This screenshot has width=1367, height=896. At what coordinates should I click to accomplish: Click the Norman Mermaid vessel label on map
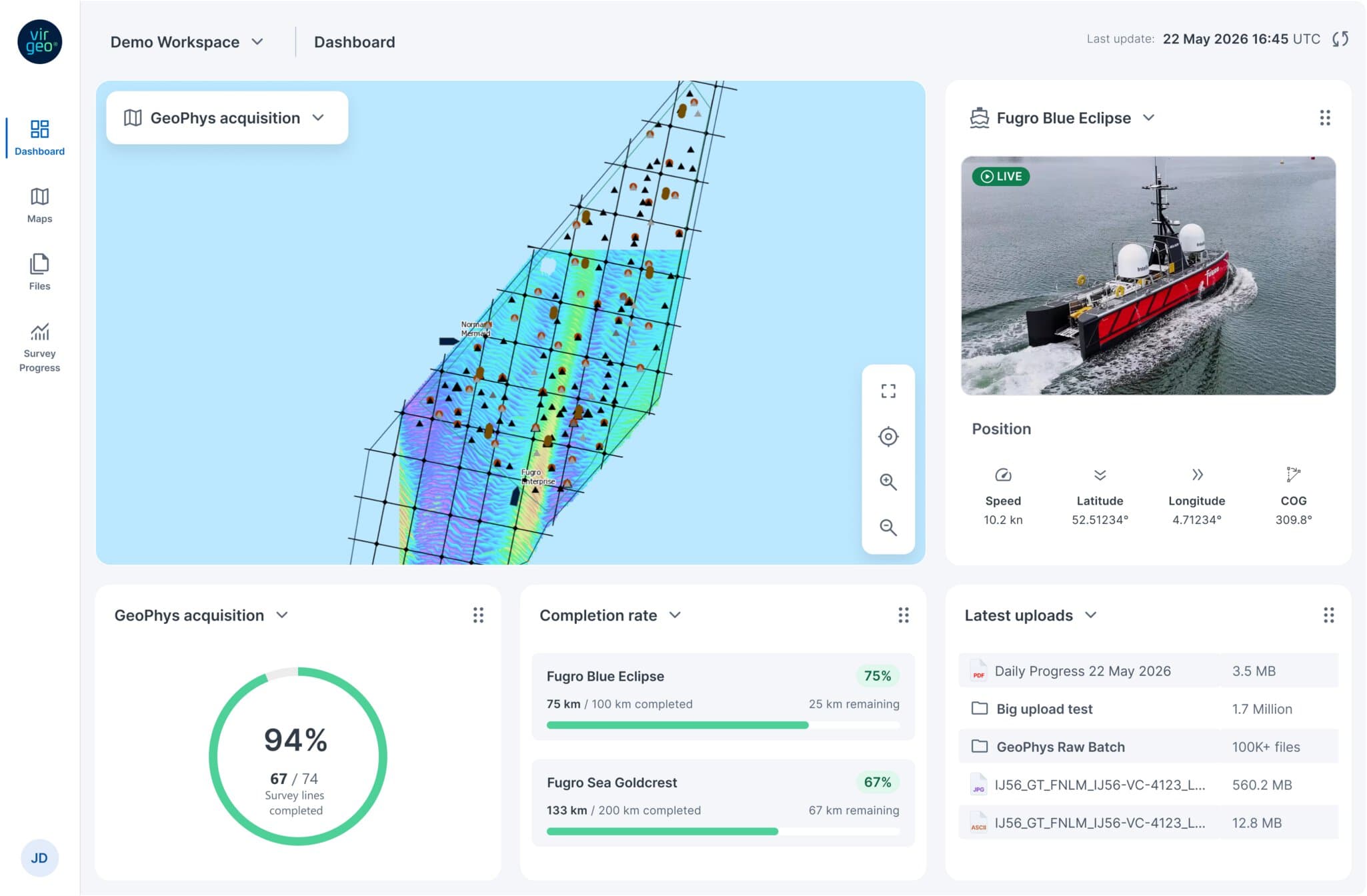click(x=475, y=329)
